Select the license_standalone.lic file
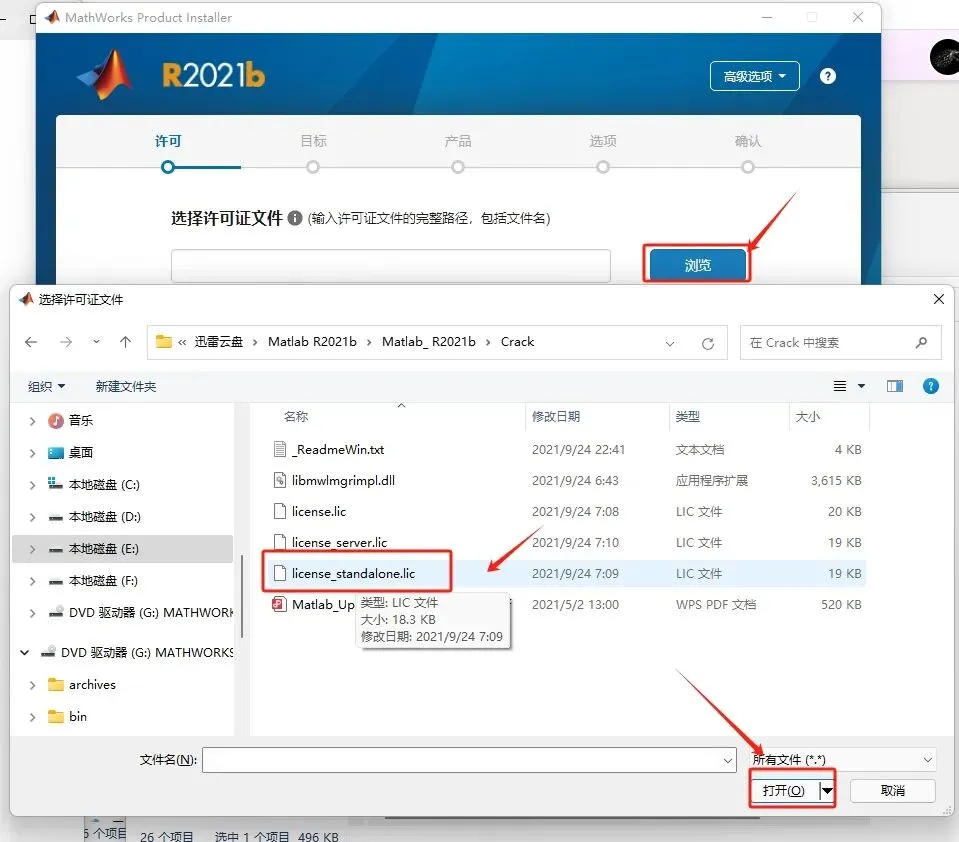Image resolution: width=959 pixels, height=842 pixels. 354,574
